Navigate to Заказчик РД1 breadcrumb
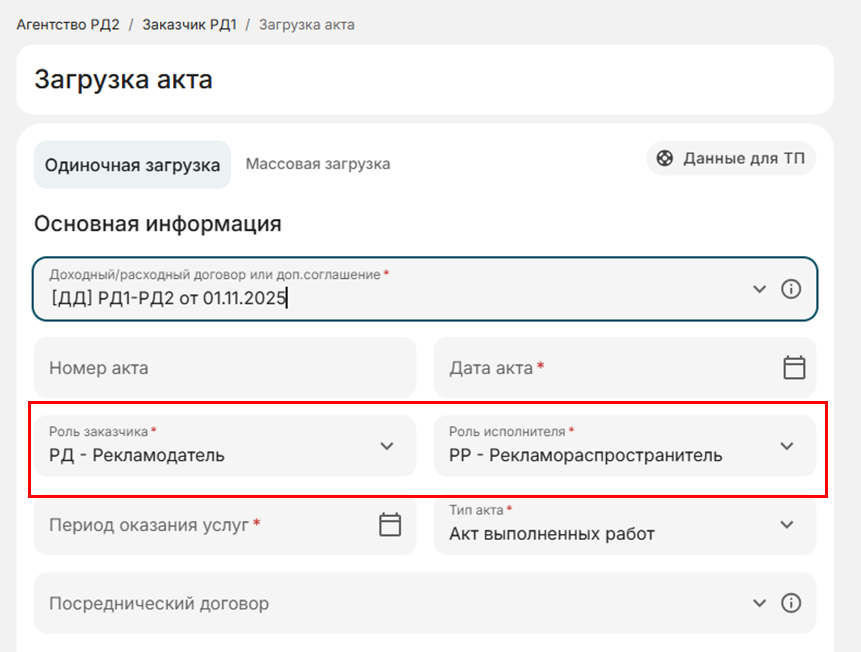 (189, 24)
